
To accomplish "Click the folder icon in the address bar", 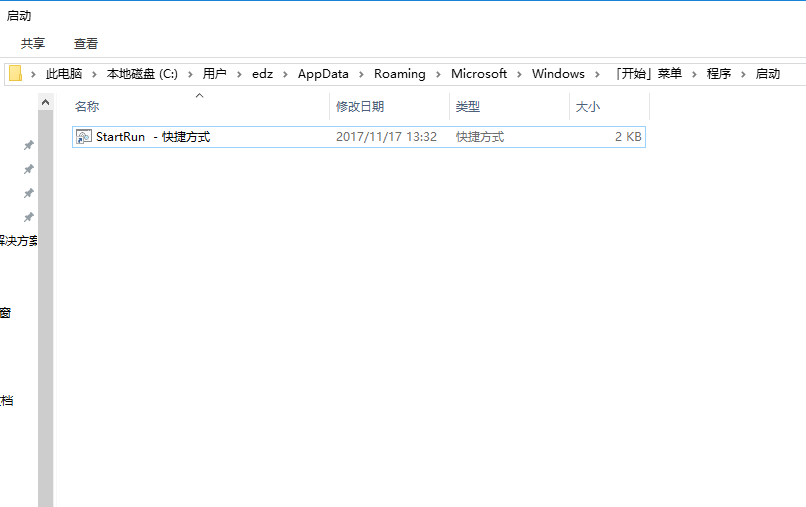I will (x=15, y=73).
